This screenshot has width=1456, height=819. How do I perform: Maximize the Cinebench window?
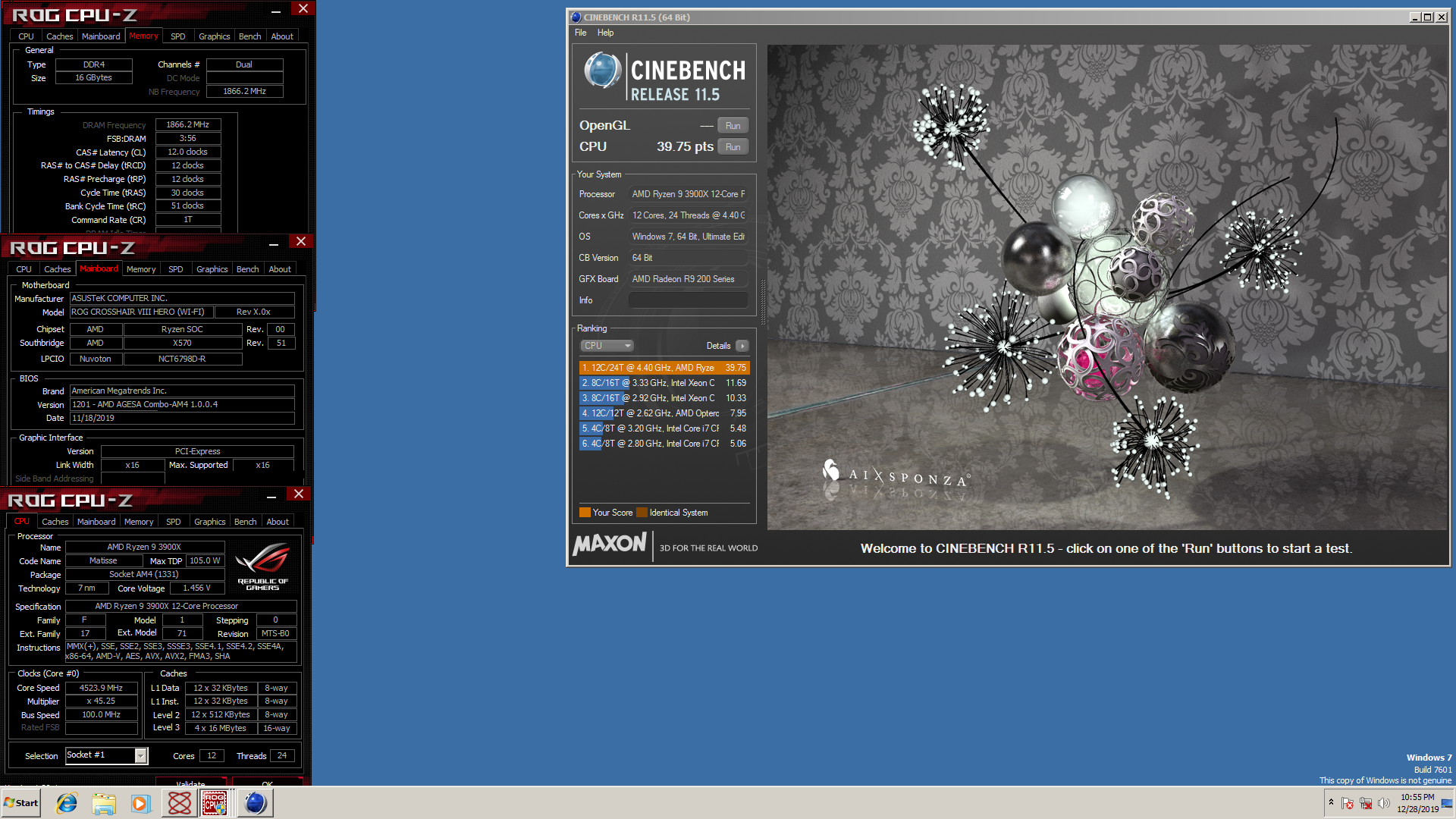(1427, 17)
